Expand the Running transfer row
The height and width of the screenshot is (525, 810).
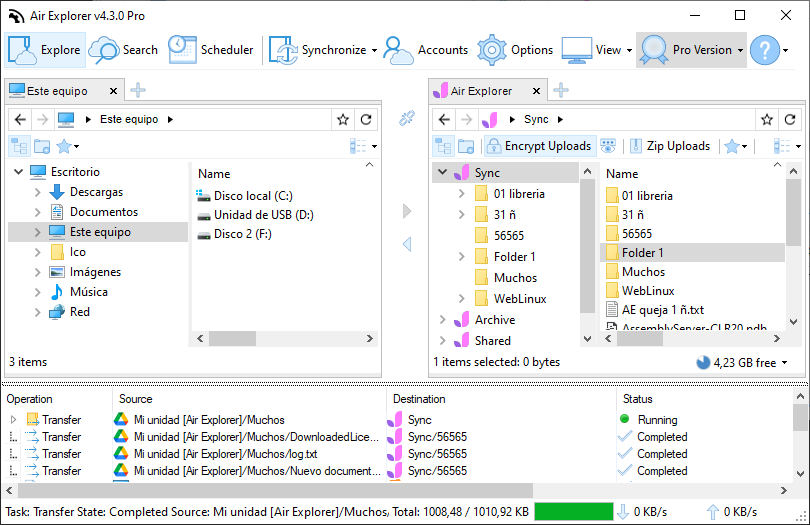click(x=13, y=420)
